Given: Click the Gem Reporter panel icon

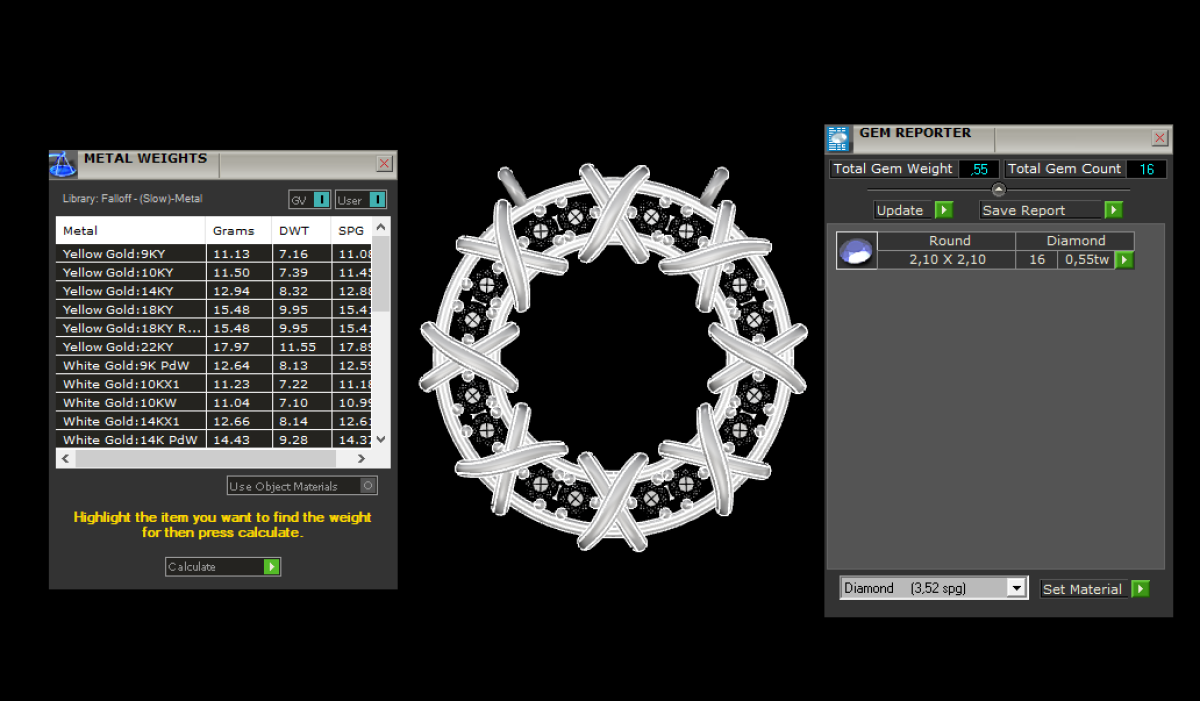Looking at the screenshot, I should pos(838,139).
